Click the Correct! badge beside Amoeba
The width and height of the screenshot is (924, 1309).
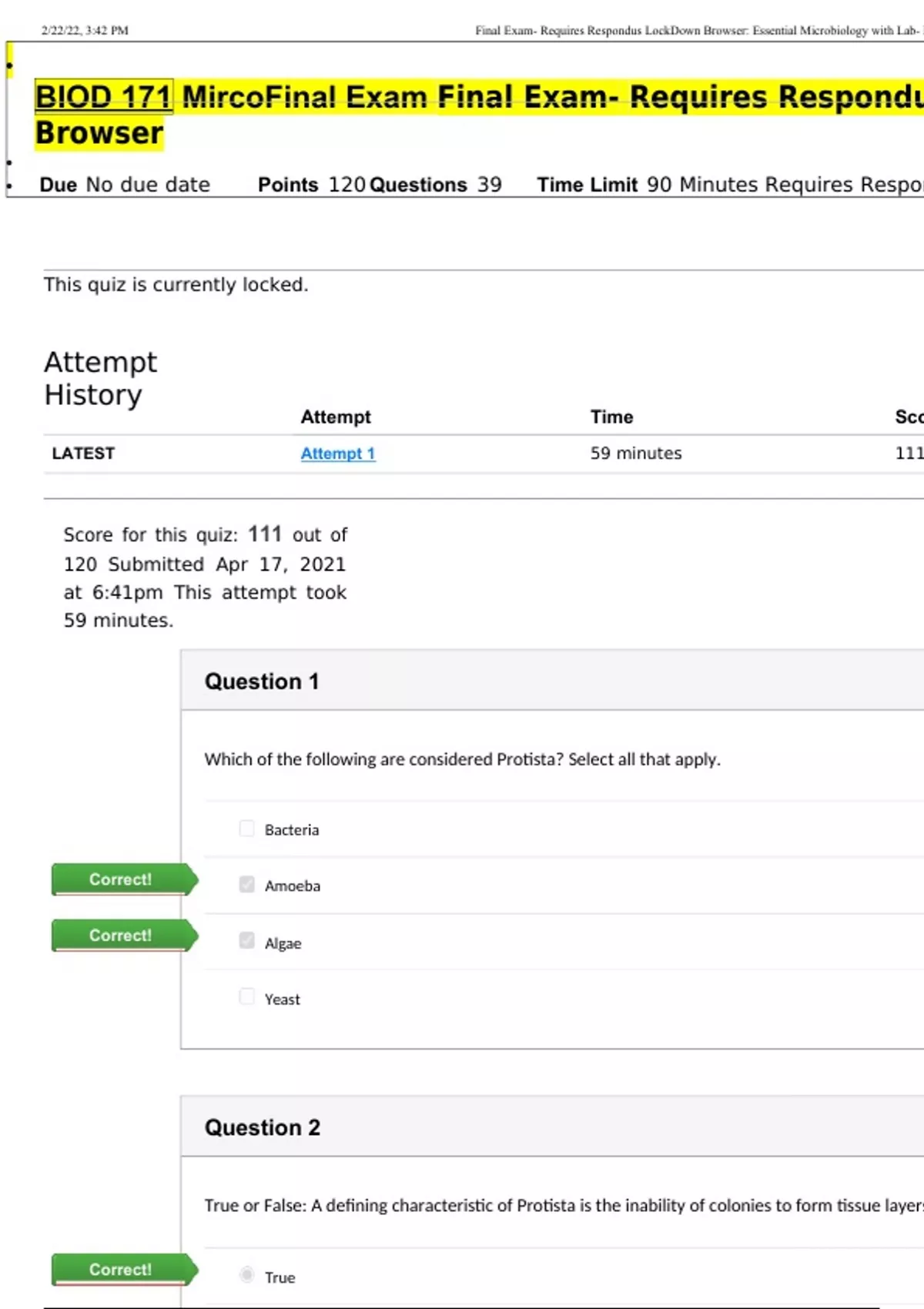(x=121, y=879)
